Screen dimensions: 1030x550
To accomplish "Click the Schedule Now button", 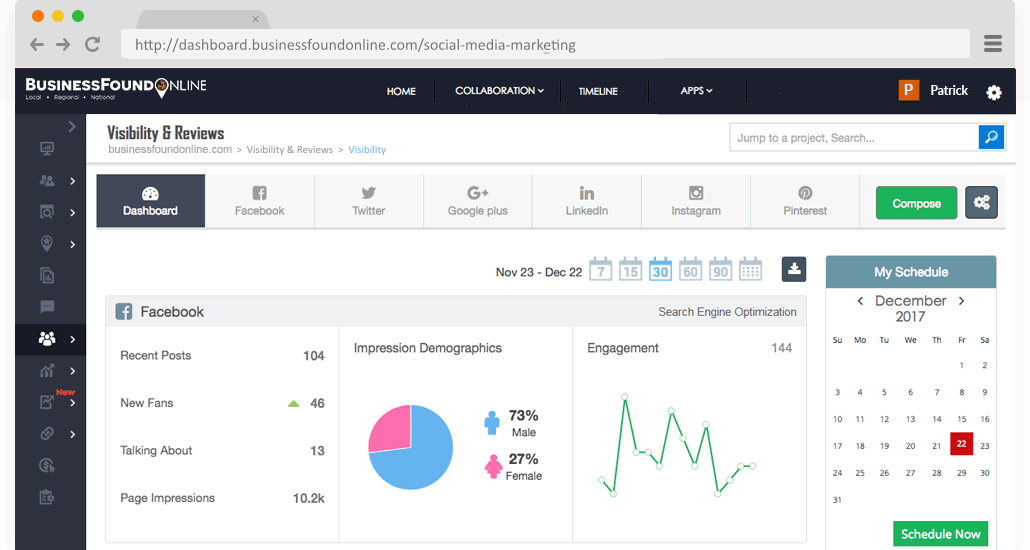I will (940, 534).
